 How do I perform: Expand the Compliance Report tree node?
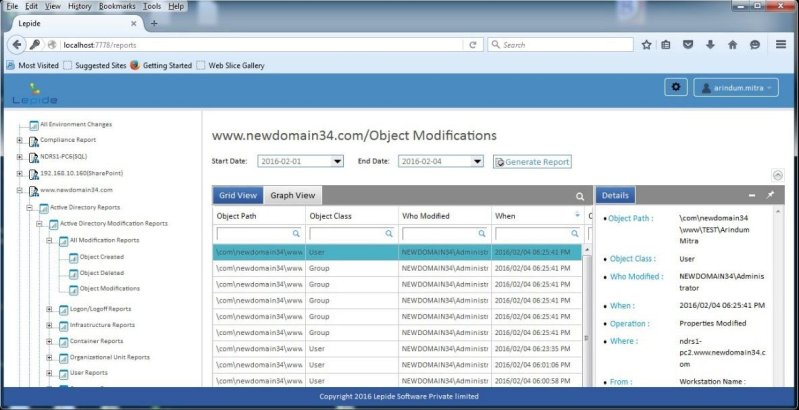pyautogui.click(x=20, y=140)
